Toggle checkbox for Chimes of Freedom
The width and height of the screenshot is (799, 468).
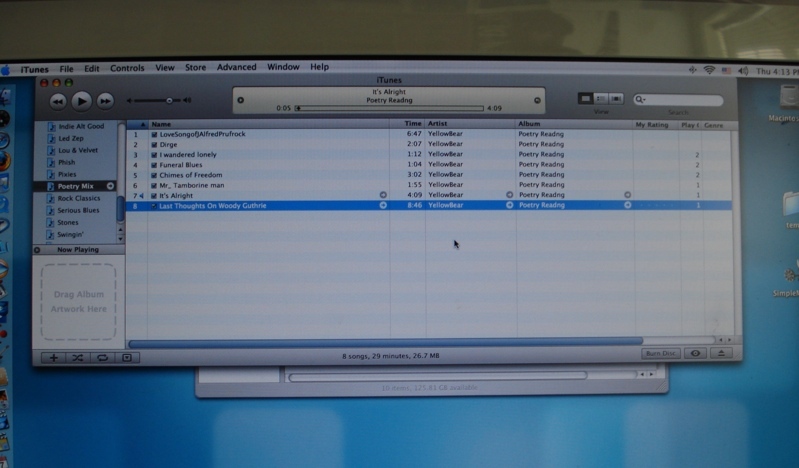[x=154, y=175]
